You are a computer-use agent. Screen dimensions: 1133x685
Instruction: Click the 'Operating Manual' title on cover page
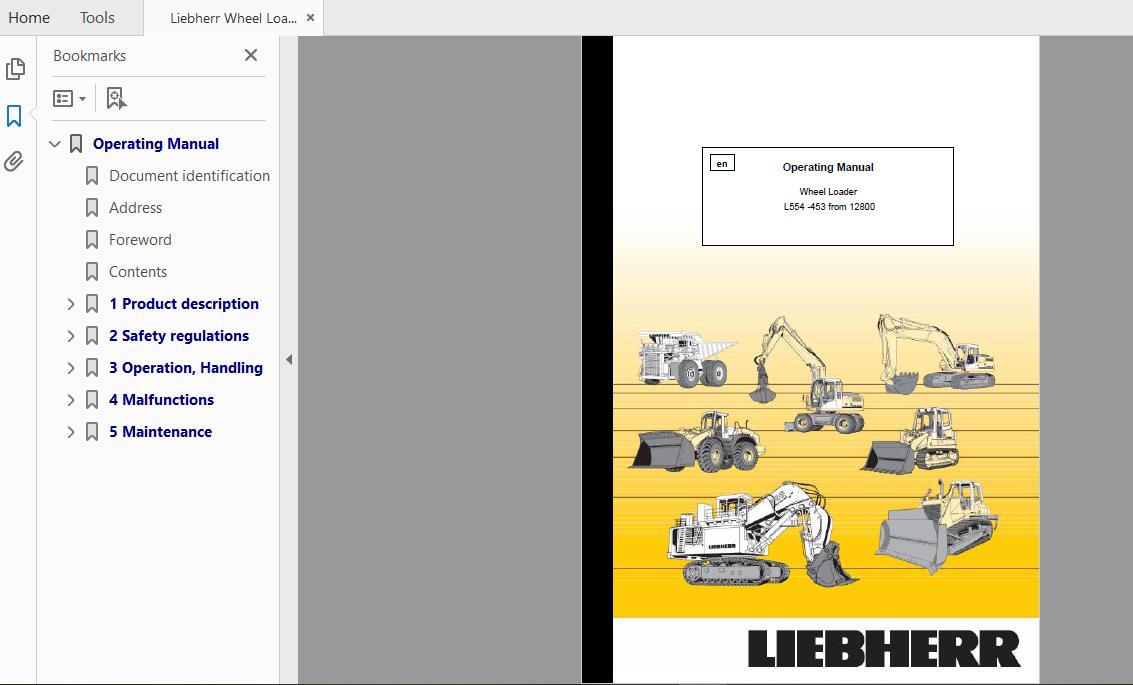828,167
